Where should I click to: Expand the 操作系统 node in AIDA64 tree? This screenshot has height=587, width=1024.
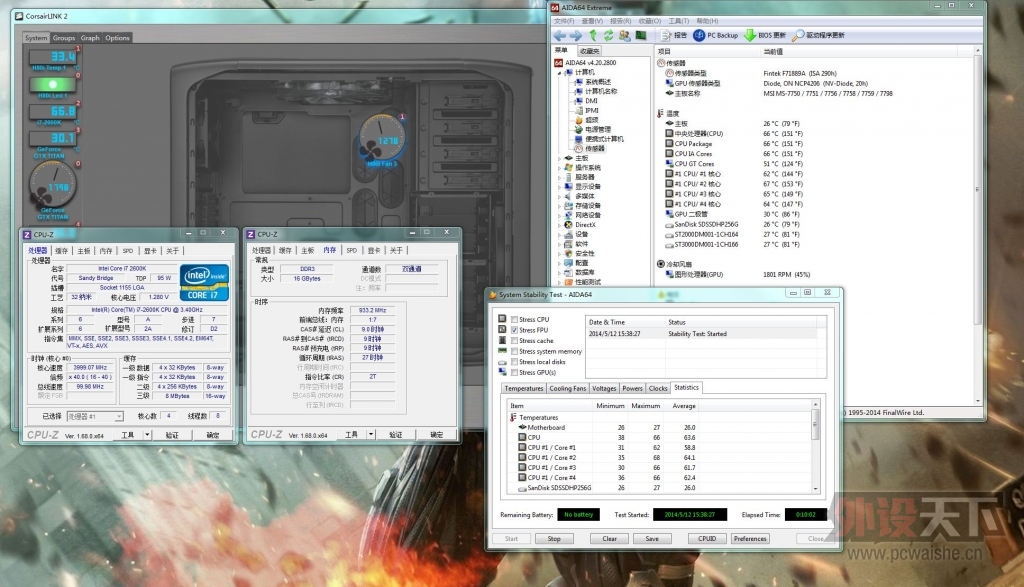point(560,168)
